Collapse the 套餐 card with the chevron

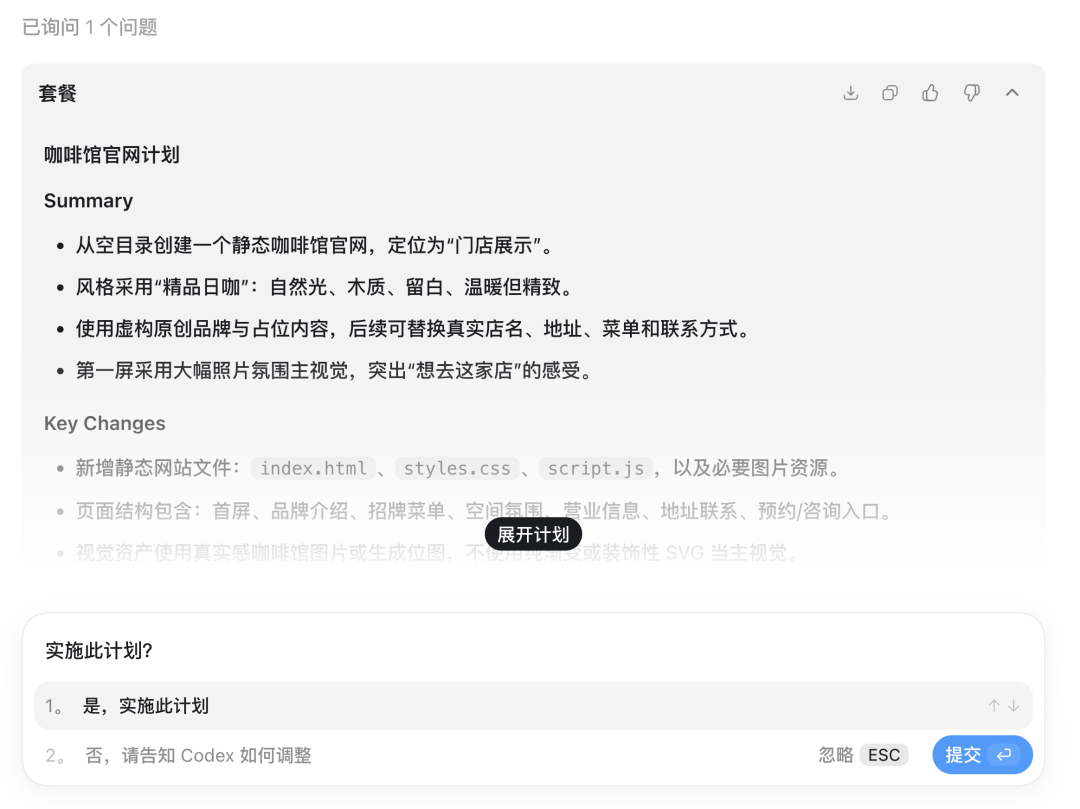(1012, 93)
